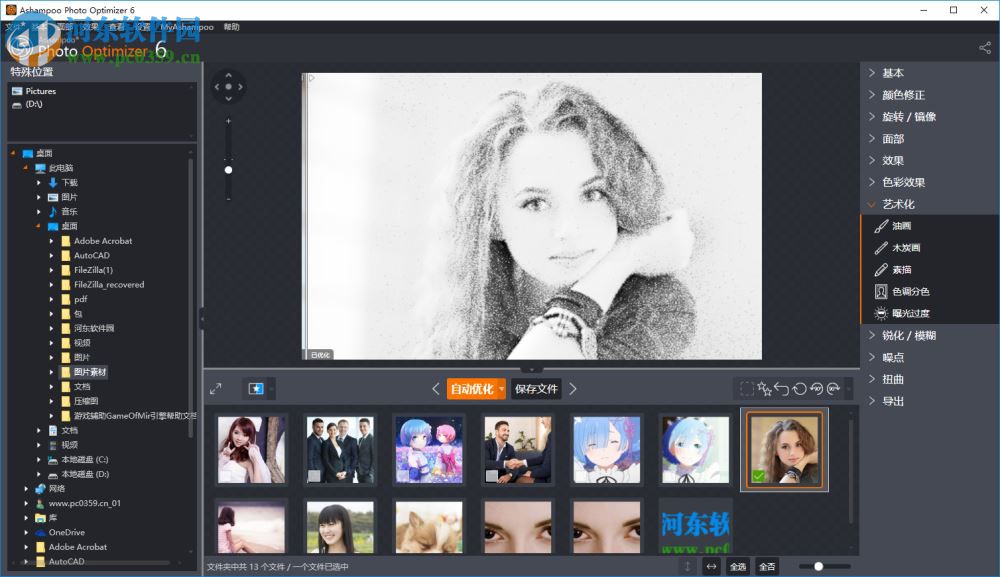This screenshot has width=1000, height=577.
Task: Click the undo arrow icon
Action: 783,387
